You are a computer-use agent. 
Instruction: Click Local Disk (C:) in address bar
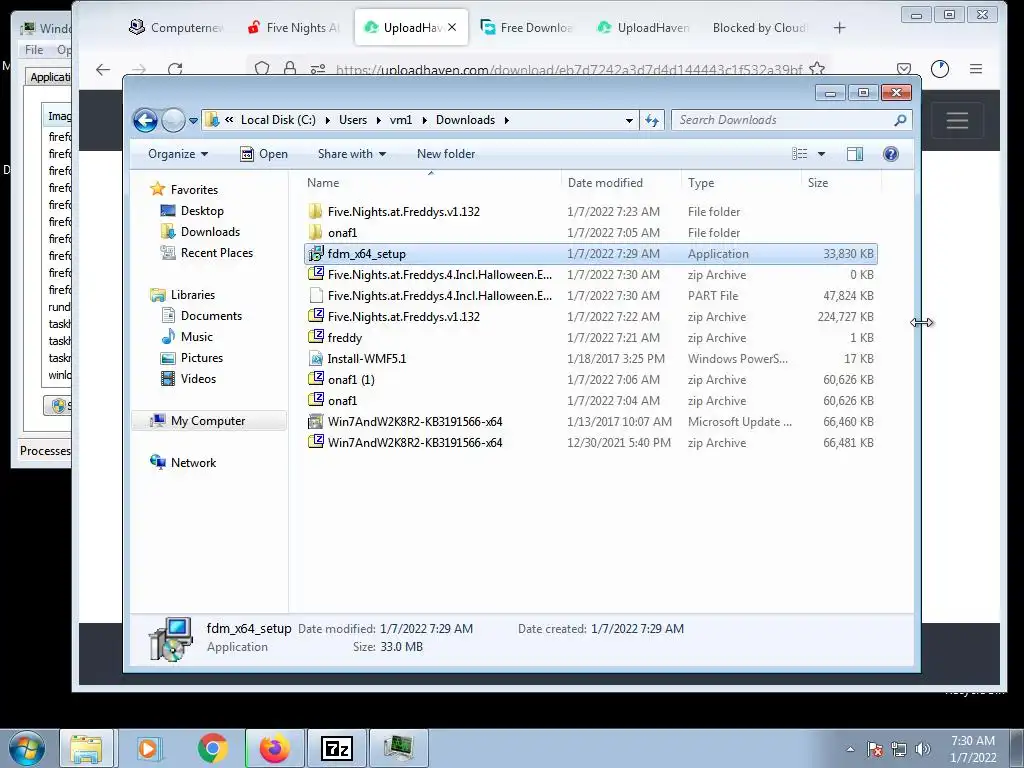click(x=278, y=120)
